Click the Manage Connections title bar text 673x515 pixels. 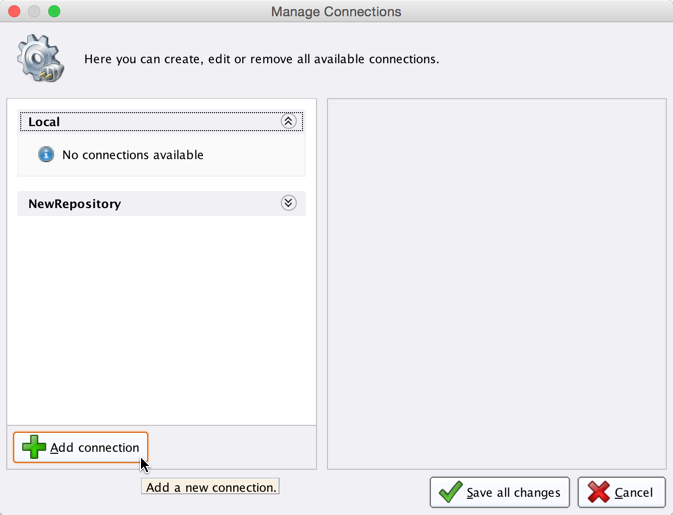pyautogui.click(x=336, y=12)
